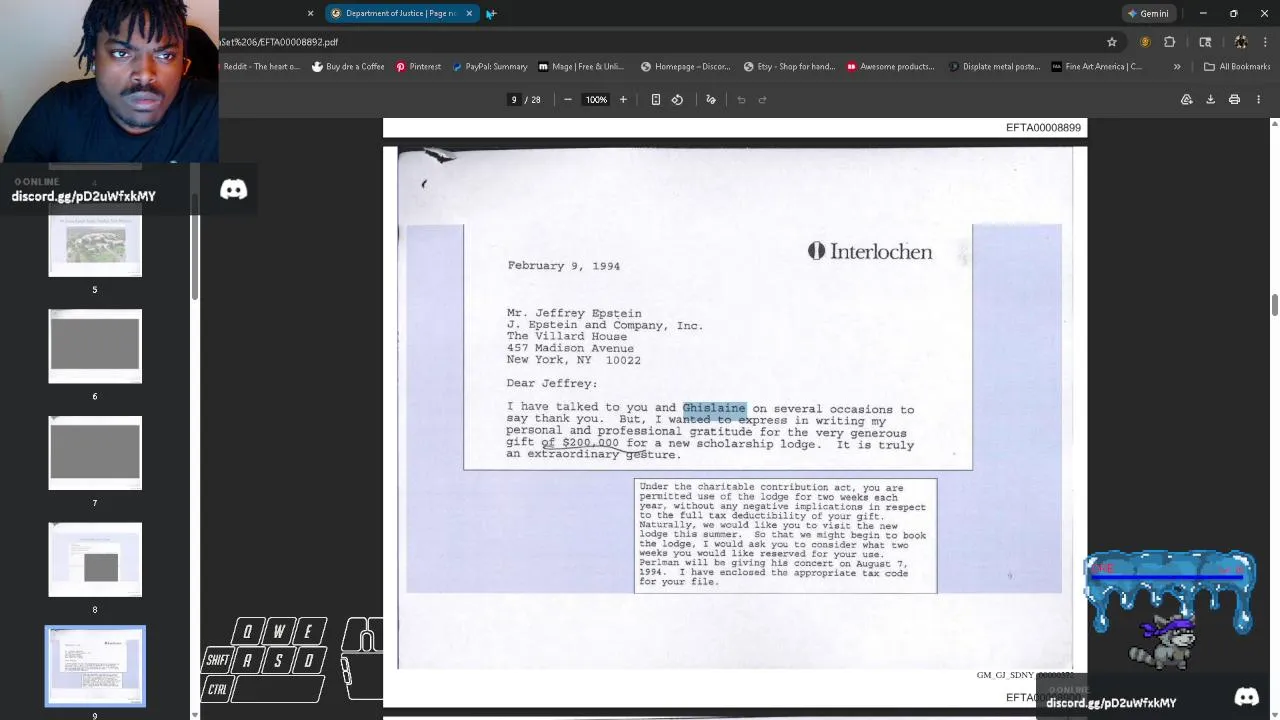Open the Displate metal posters bookmark
Image resolution: width=1280 pixels, height=720 pixels.
tap(995, 66)
